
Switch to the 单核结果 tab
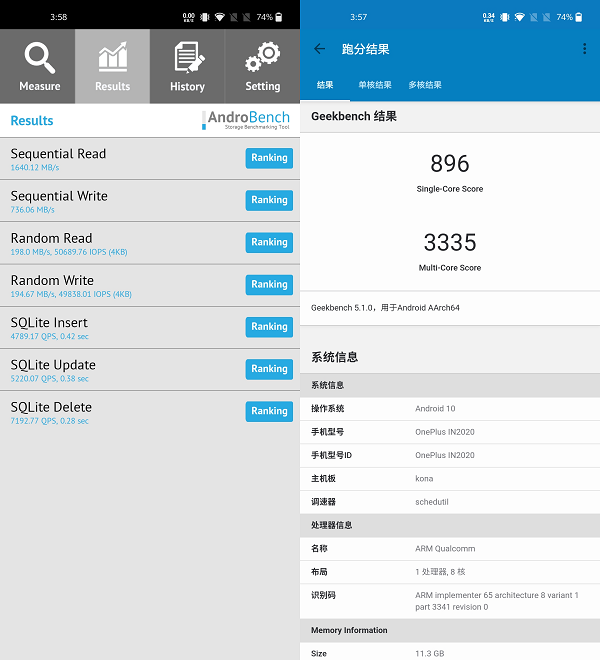point(375,85)
